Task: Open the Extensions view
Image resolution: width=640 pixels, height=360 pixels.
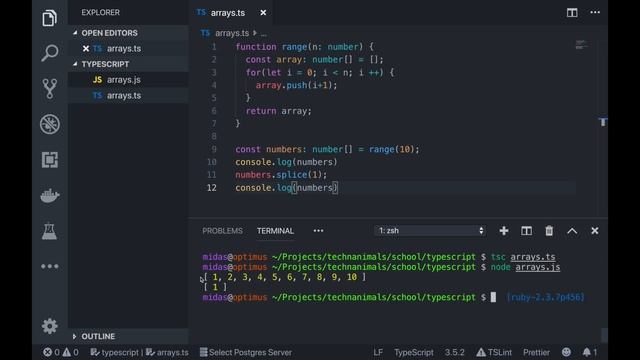Action: pyautogui.click(x=49, y=160)
